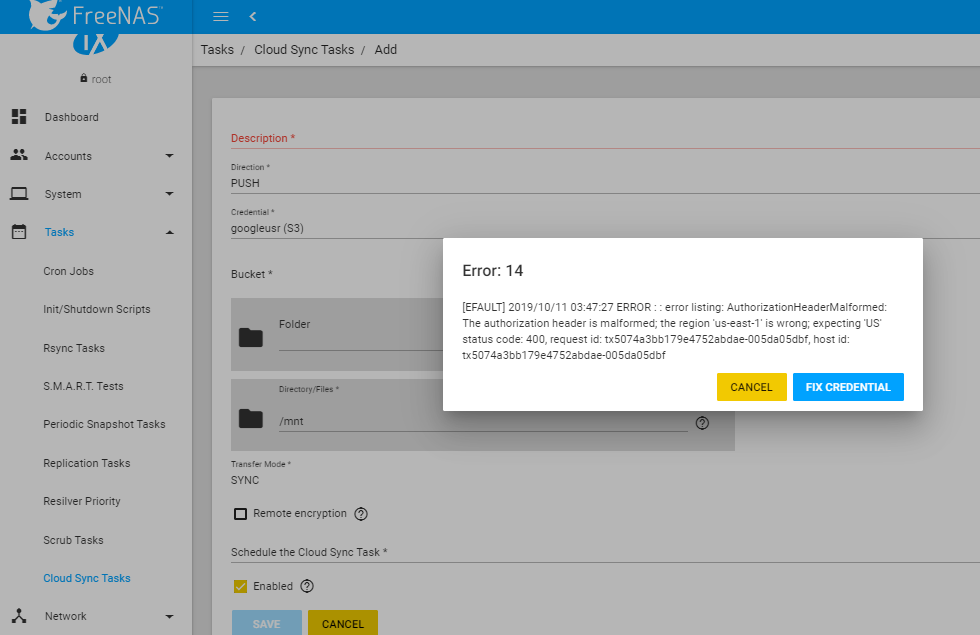980x635 pixels.
Task: Open the Credential dropdown googleusr (S3)
Action: click(x=605, y=228)
